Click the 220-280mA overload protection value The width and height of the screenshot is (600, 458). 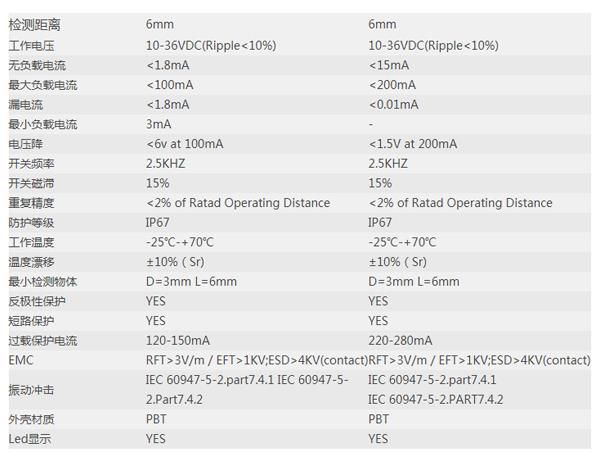pos(400,341)
